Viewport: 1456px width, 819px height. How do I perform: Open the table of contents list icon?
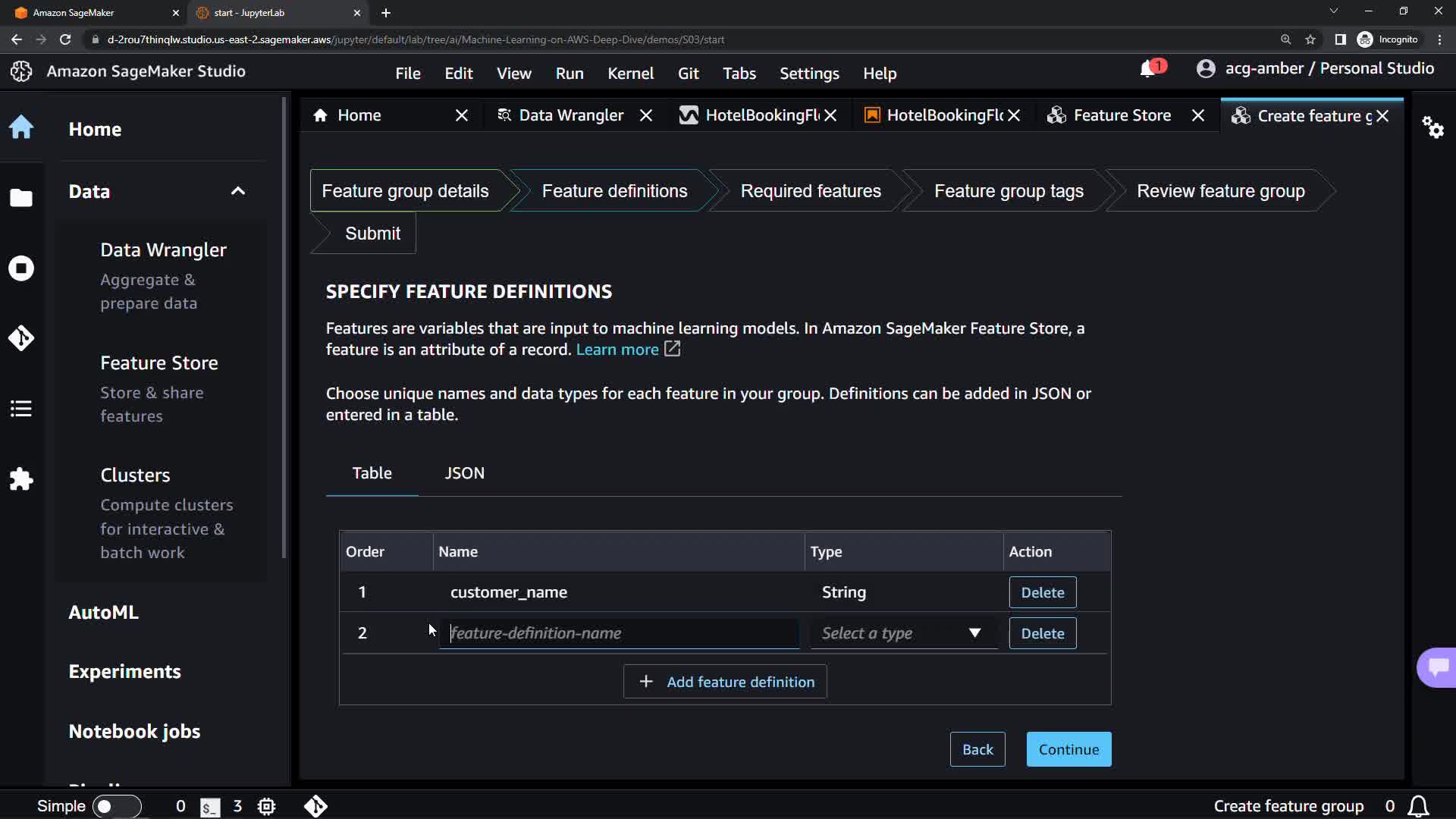21,409
